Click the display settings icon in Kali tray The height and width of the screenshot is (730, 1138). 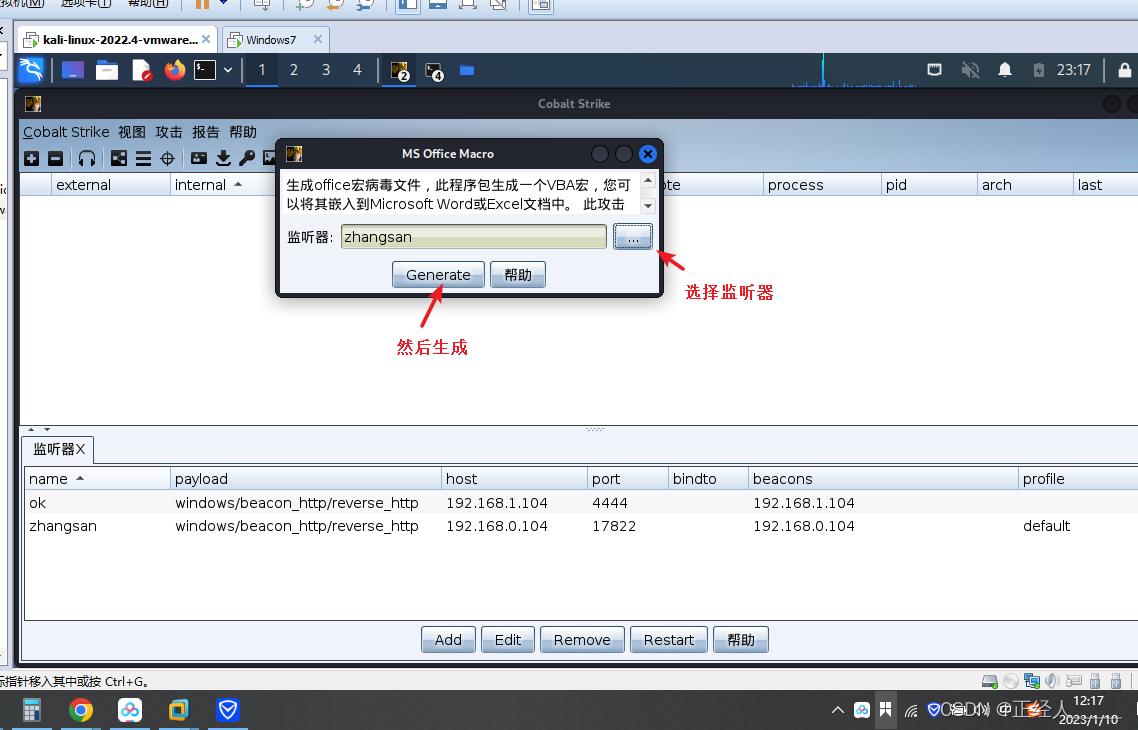point(935,70)
